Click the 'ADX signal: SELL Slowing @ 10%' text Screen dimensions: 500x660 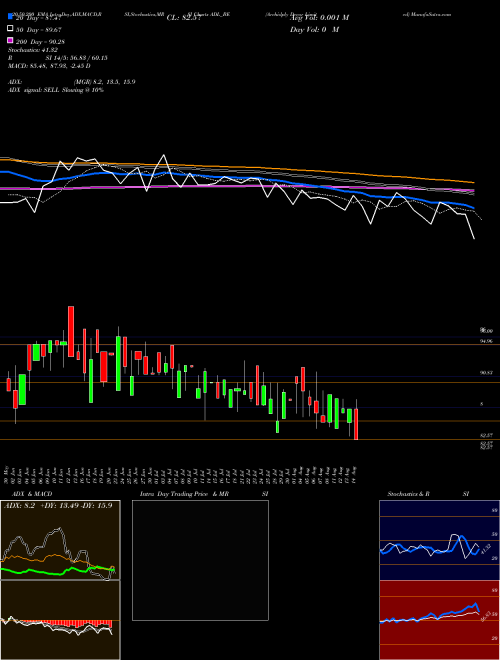56,90
